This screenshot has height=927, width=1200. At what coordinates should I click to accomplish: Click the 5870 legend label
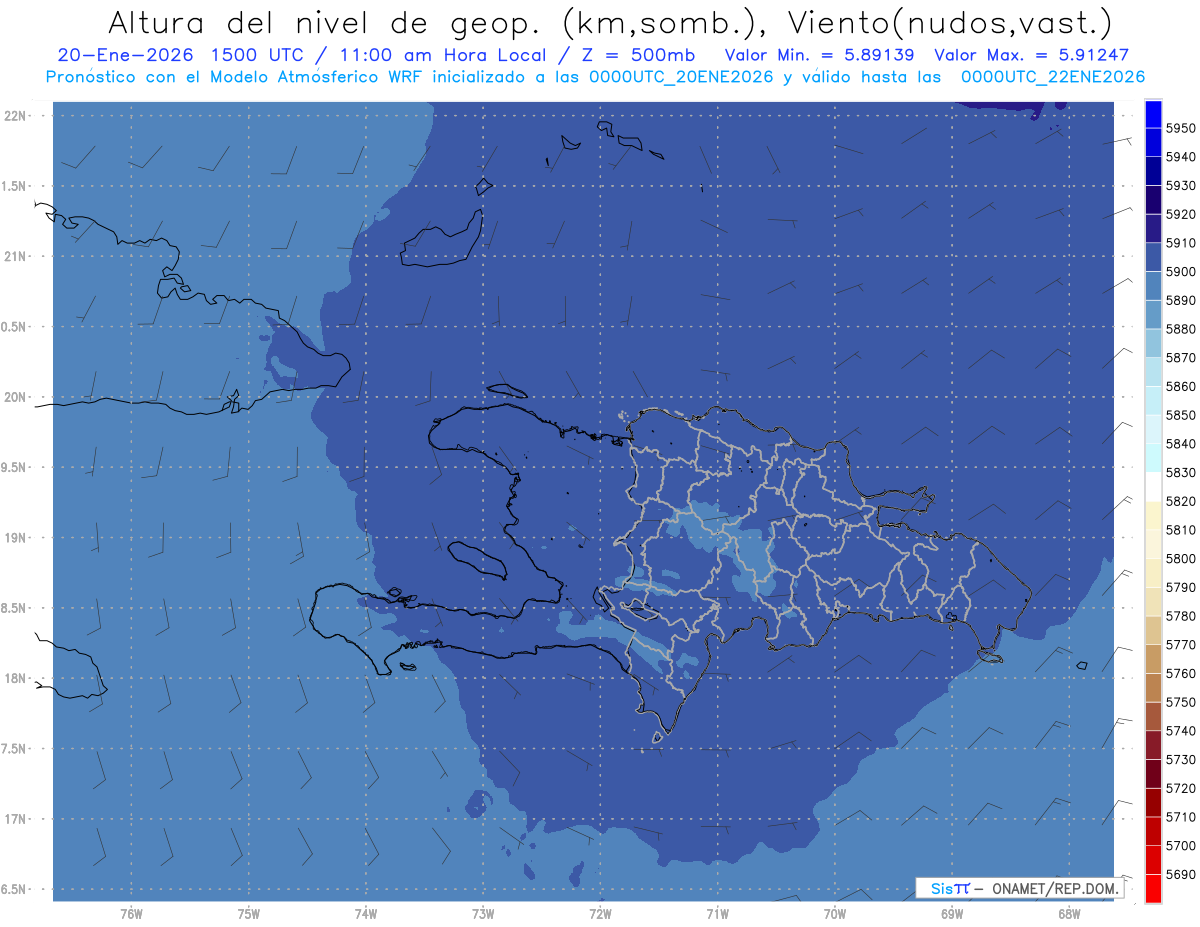click(x=1180, y=358)
